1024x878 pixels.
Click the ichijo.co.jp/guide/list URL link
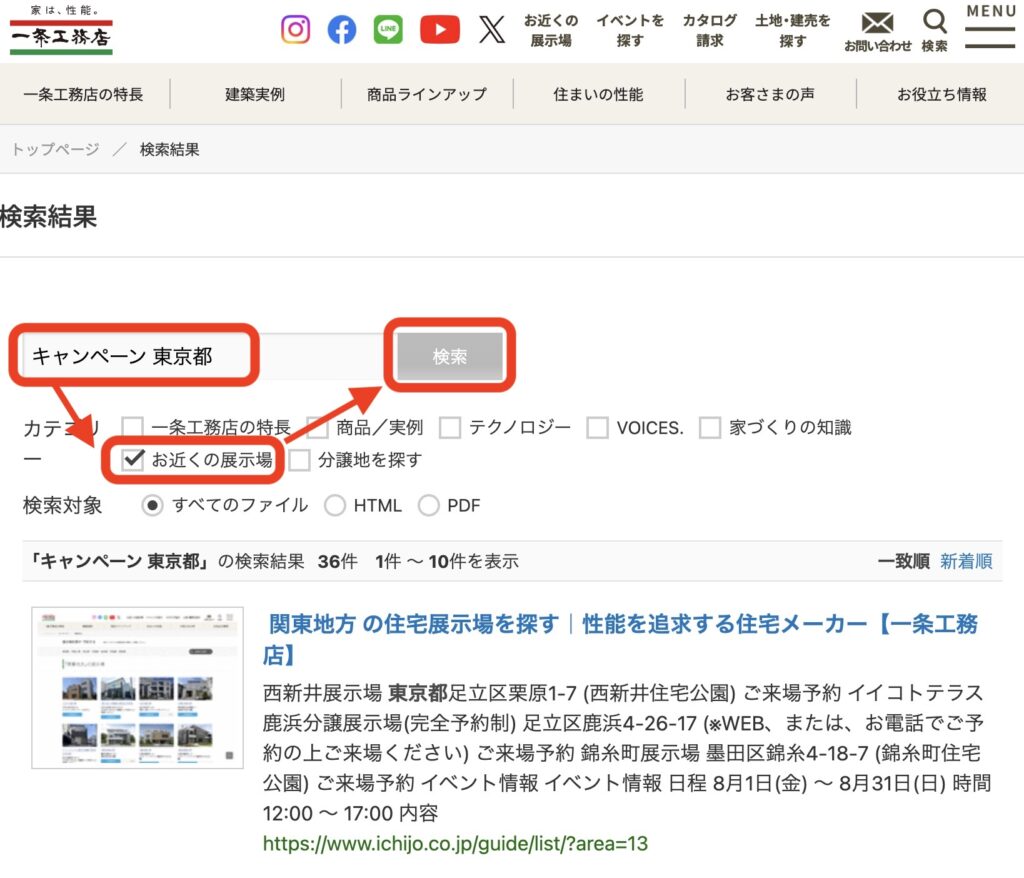point(455,843)
